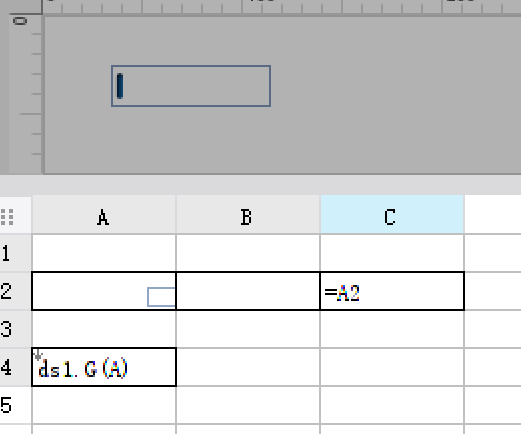
Task: Select row 2 header
Action: click(16, 291)
